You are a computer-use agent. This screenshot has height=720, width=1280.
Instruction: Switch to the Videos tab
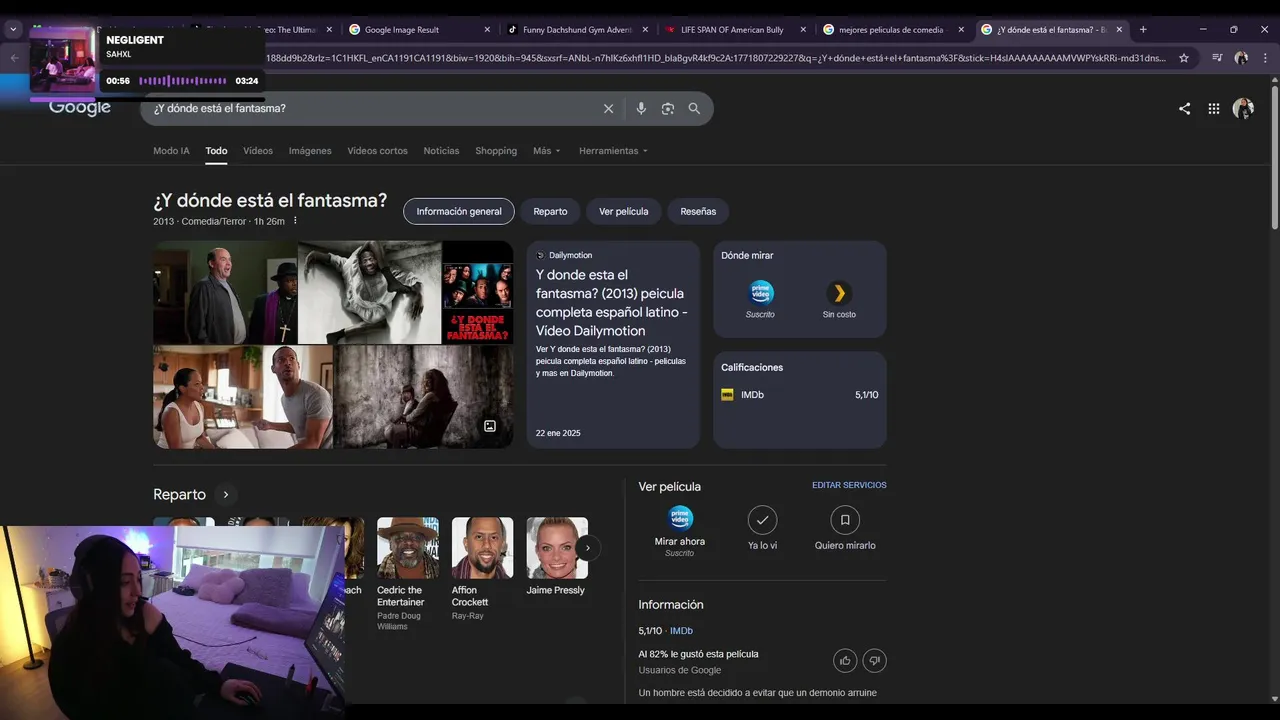258,151
